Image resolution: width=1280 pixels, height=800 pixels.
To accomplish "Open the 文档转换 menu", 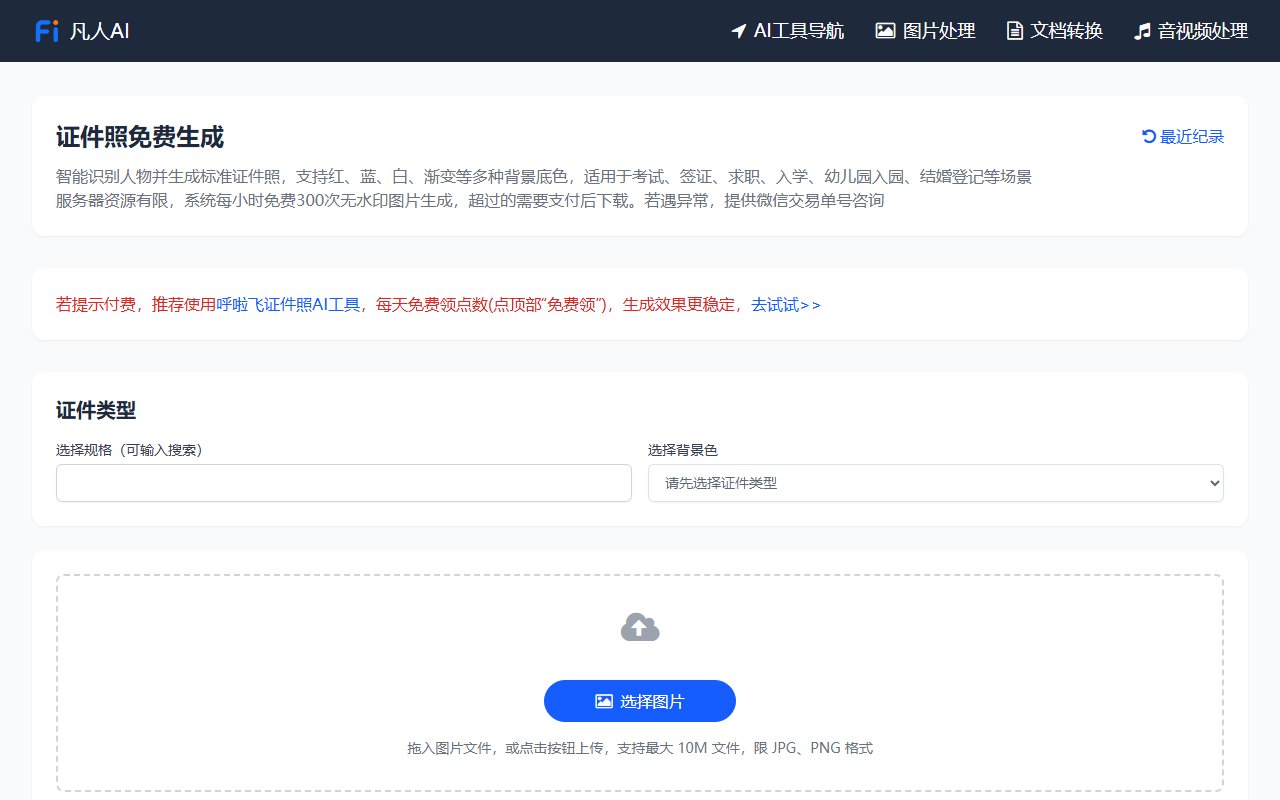I will click(x=1055, y=31).
